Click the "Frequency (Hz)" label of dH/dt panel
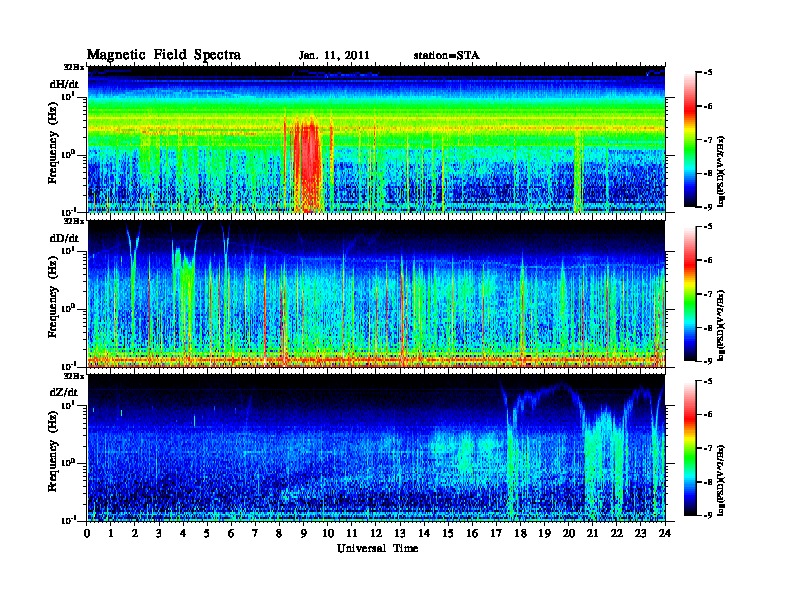Screen dimensions: 792x612 pos(53,143)
